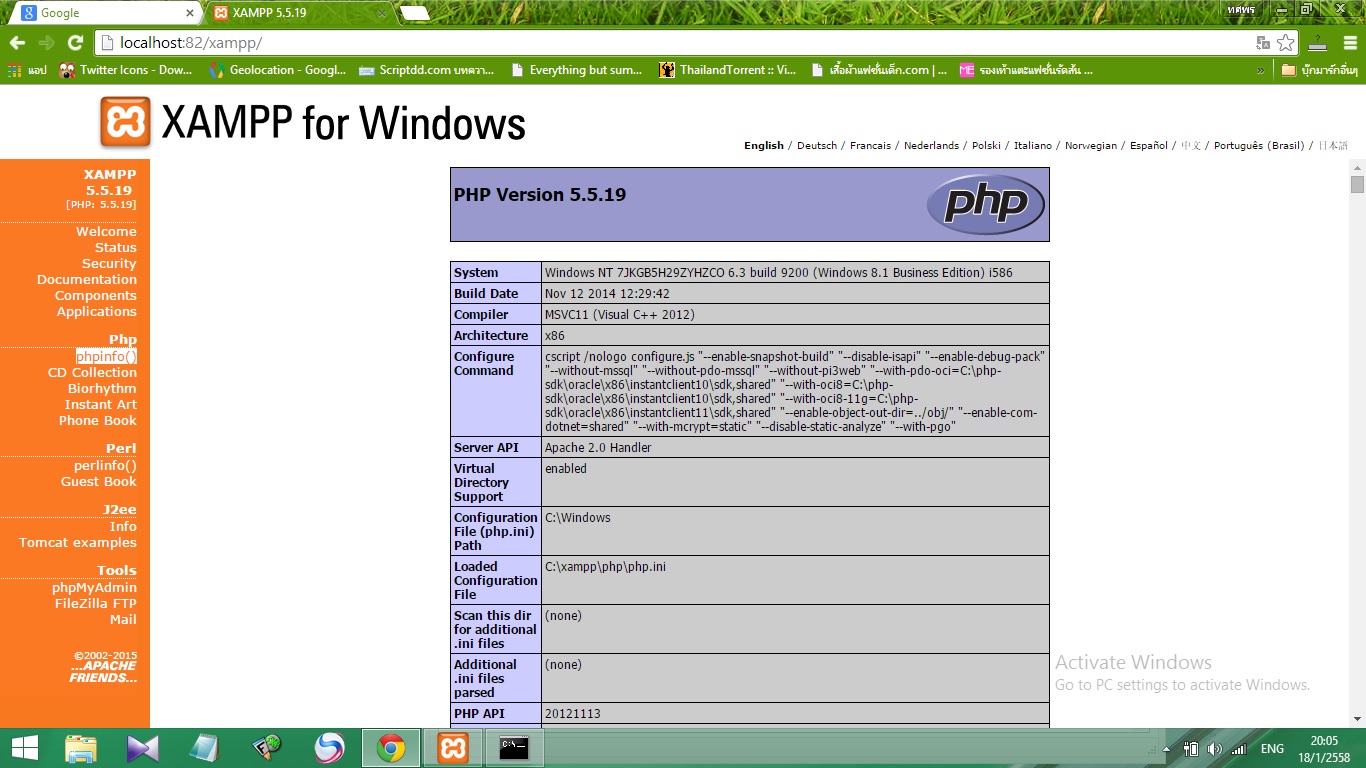
Task: Open a new browser tab
Action: click(414, 13)
